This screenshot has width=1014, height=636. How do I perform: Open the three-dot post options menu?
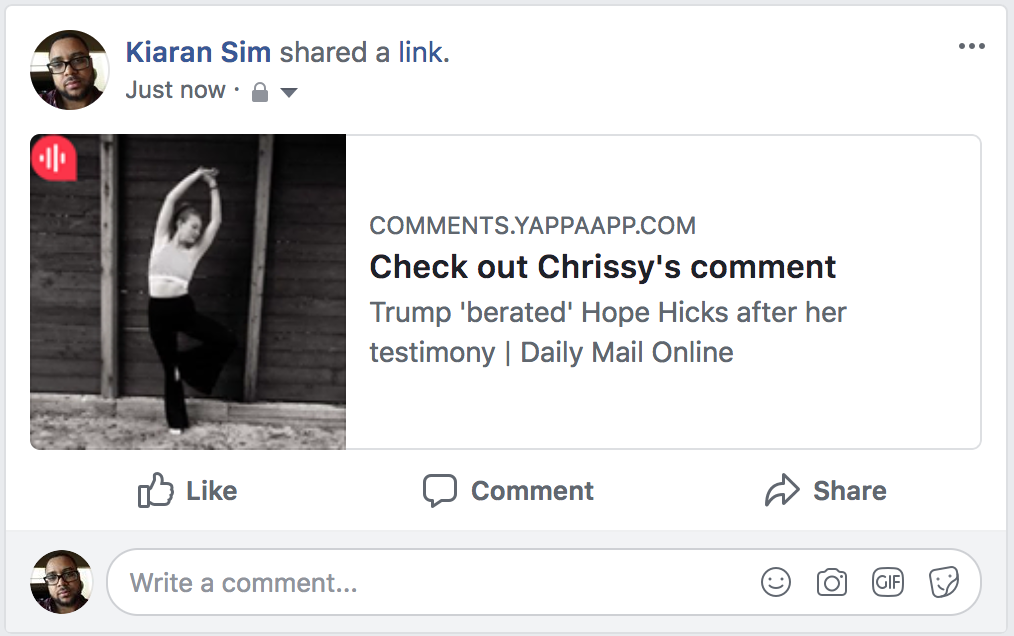coord(971,47)
